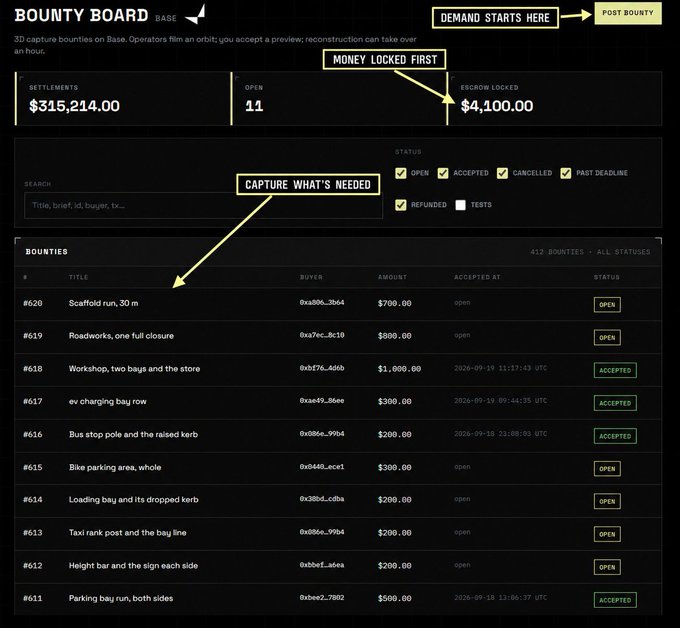The height and width of the screenshot is (628, 680).
Task: Click the OPEN badge on Roadworks row
Action: click(x=607, y=338)
